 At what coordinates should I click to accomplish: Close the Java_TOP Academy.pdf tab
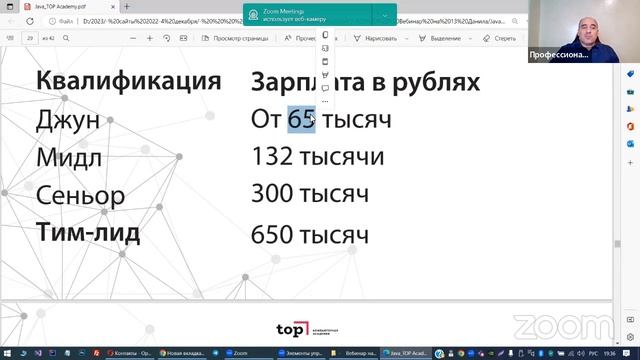coord(113,7)
